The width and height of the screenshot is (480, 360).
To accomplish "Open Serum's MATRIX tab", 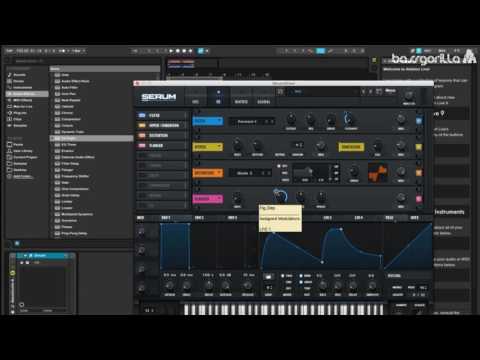I will point(241,101).
